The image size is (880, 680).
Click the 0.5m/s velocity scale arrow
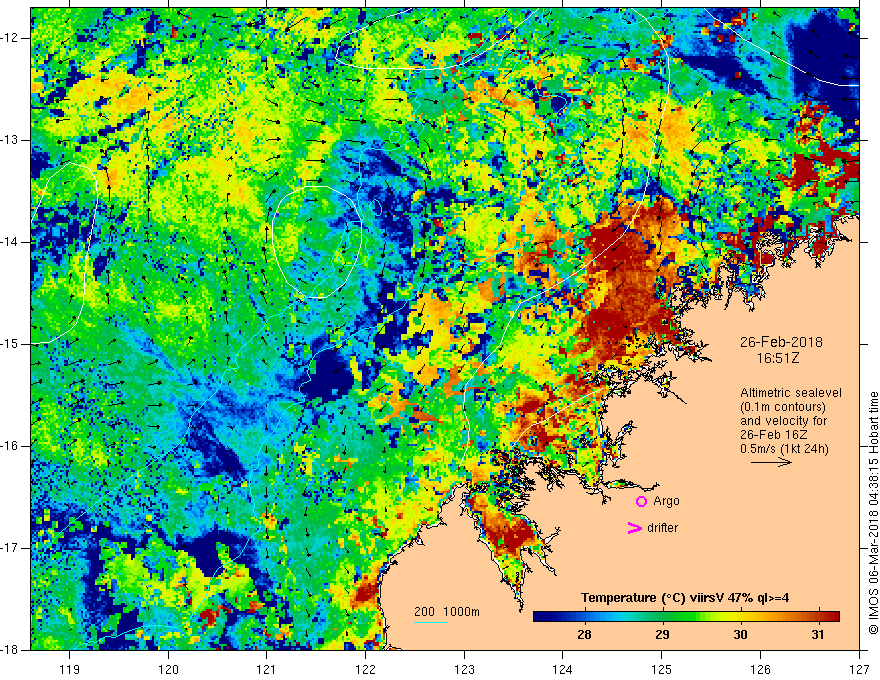click(771, 462)
